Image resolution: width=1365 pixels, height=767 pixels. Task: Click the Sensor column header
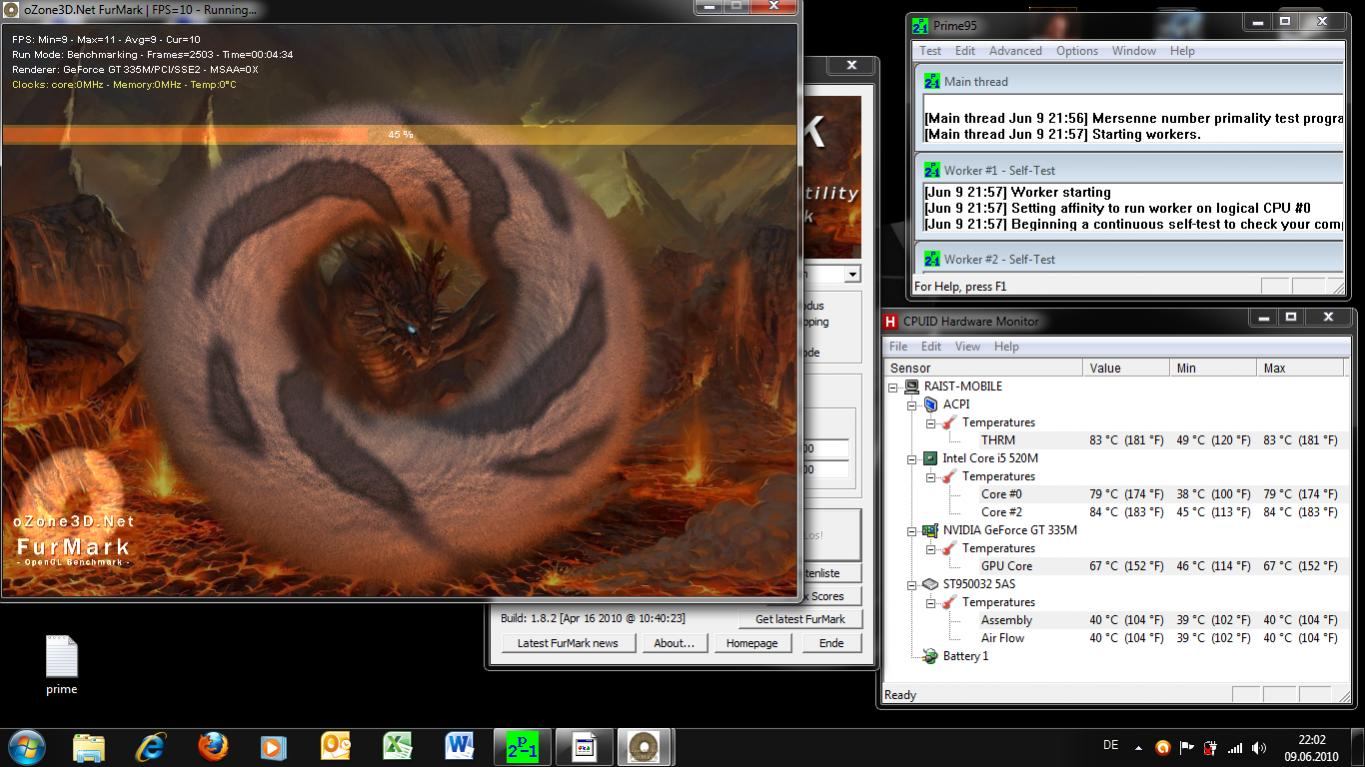(x=983, y=368)
